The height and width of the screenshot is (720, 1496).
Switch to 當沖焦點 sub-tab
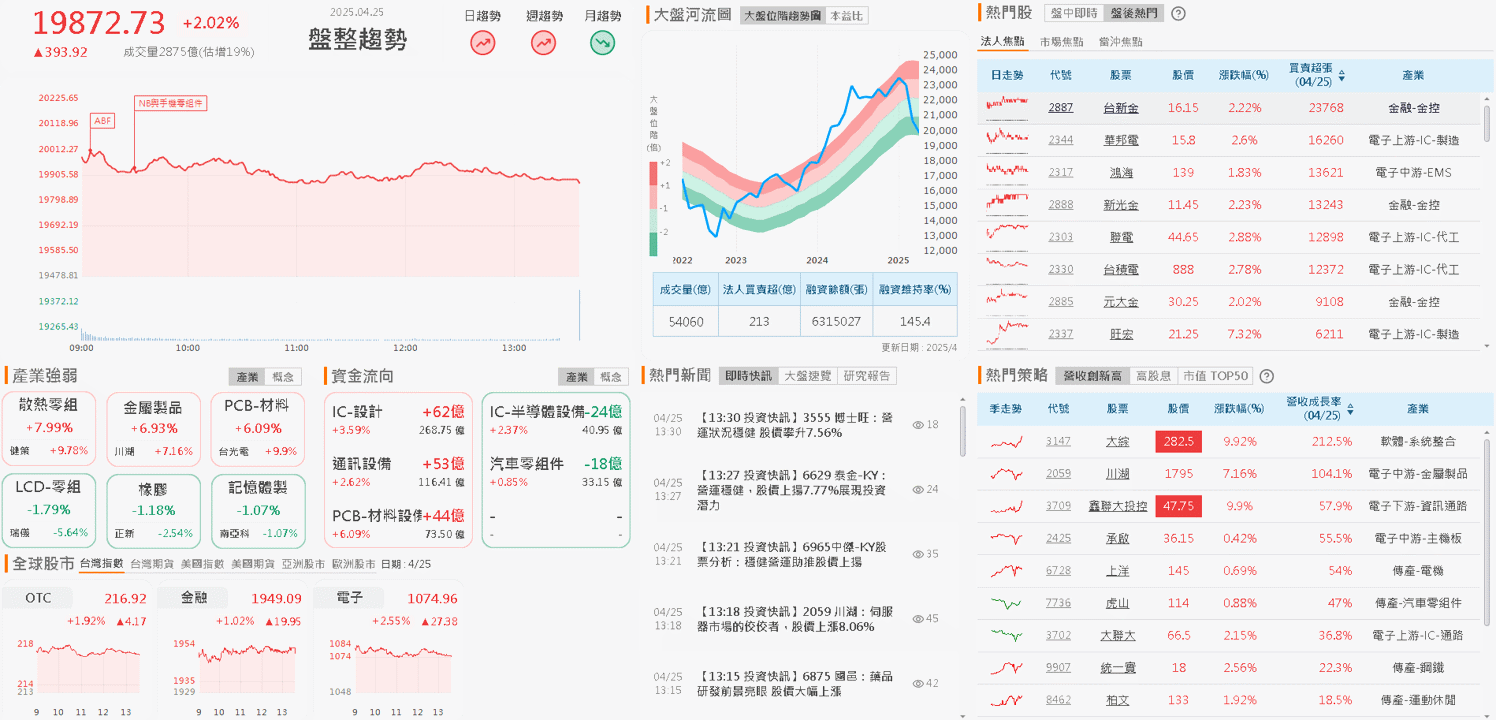click(1120, 41)
